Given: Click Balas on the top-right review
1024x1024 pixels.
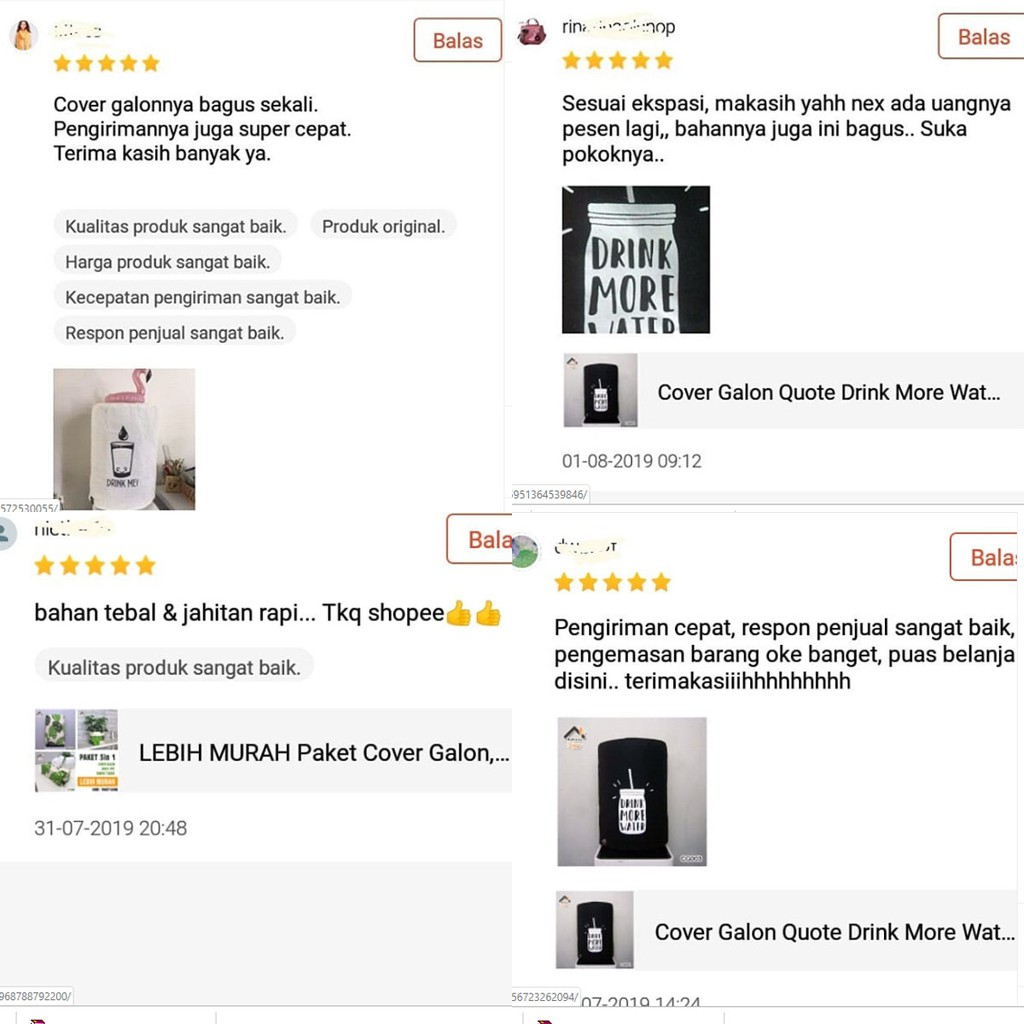Looking at the screenshot, I should pos(982,37).
